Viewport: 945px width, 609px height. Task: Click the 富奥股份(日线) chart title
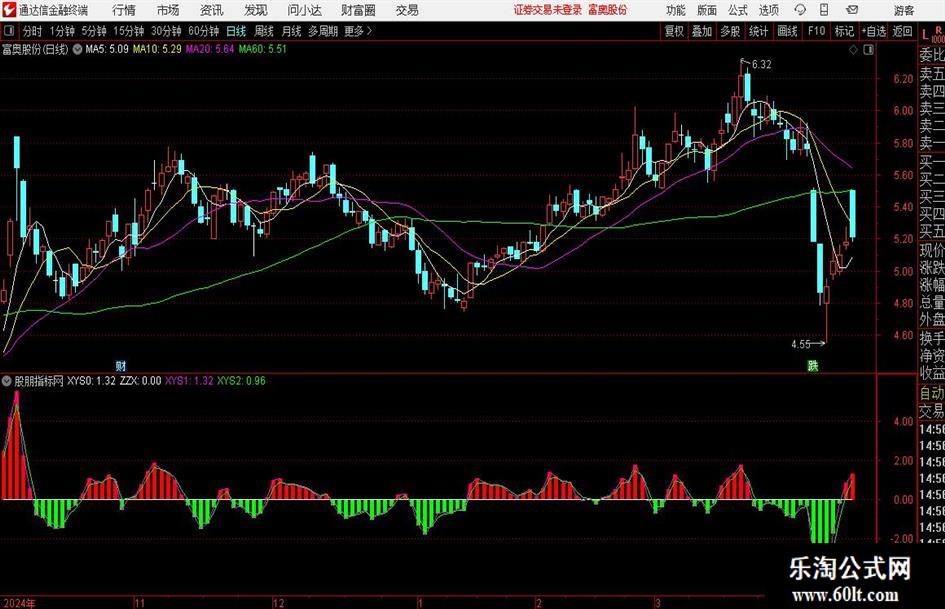coord(35,49)
